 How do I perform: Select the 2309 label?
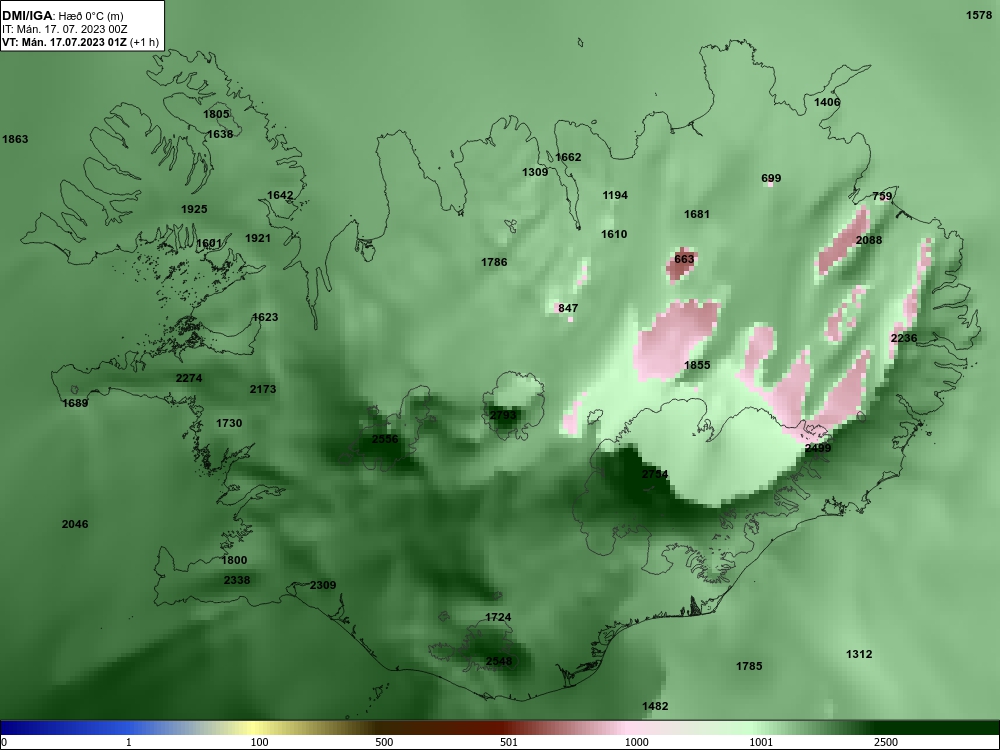click(323, 585)
